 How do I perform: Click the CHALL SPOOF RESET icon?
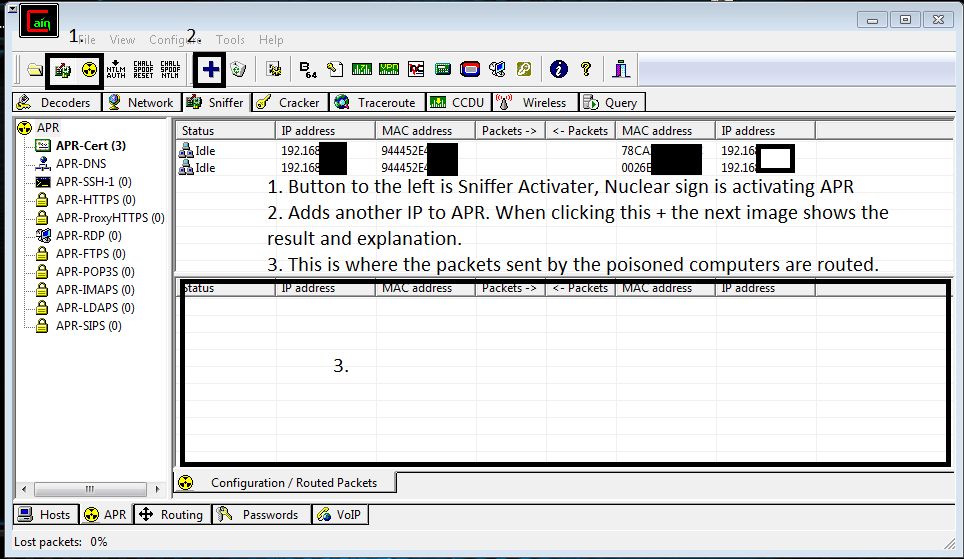click(143, 69)
